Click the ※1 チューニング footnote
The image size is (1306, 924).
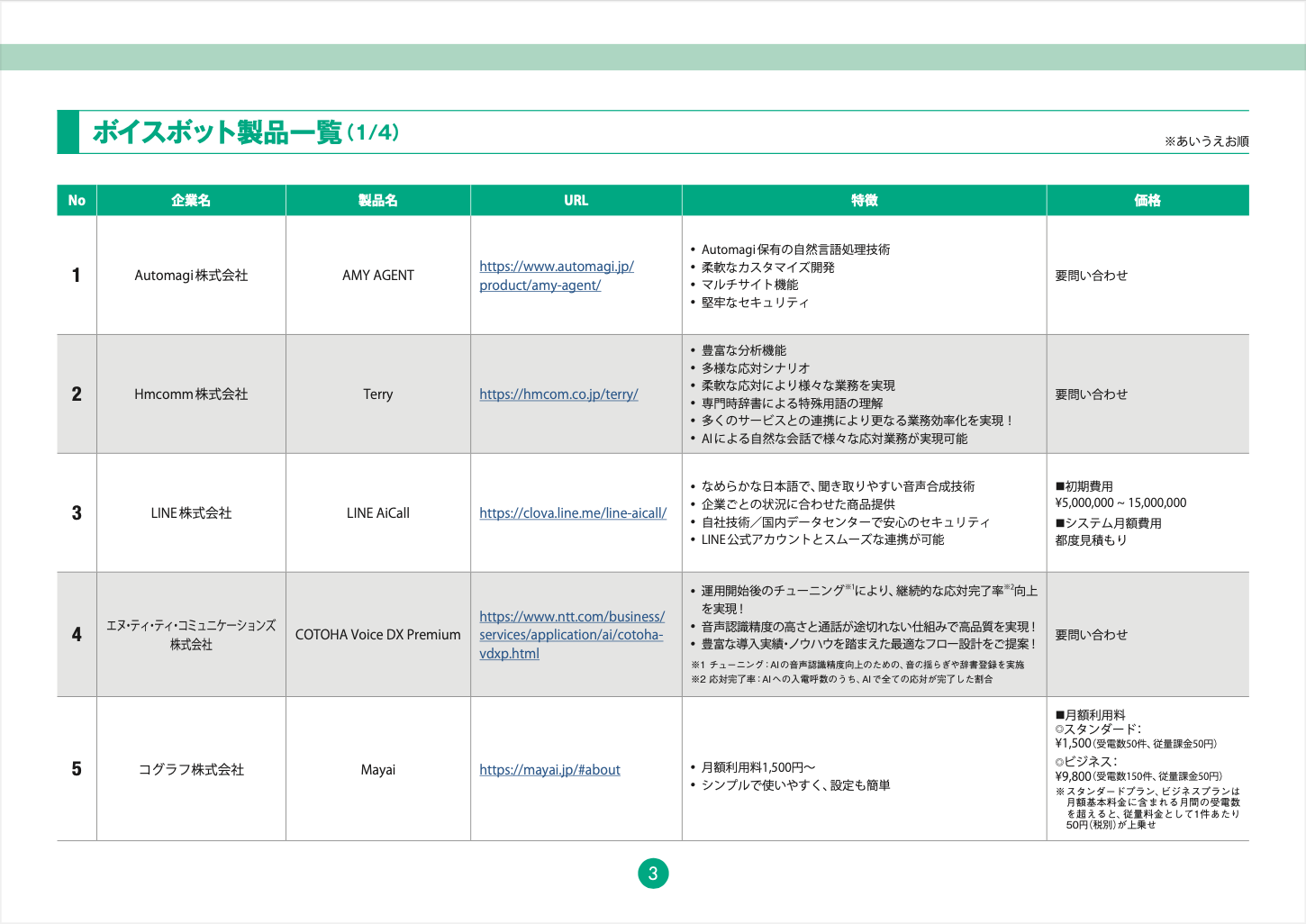[857, 665]
